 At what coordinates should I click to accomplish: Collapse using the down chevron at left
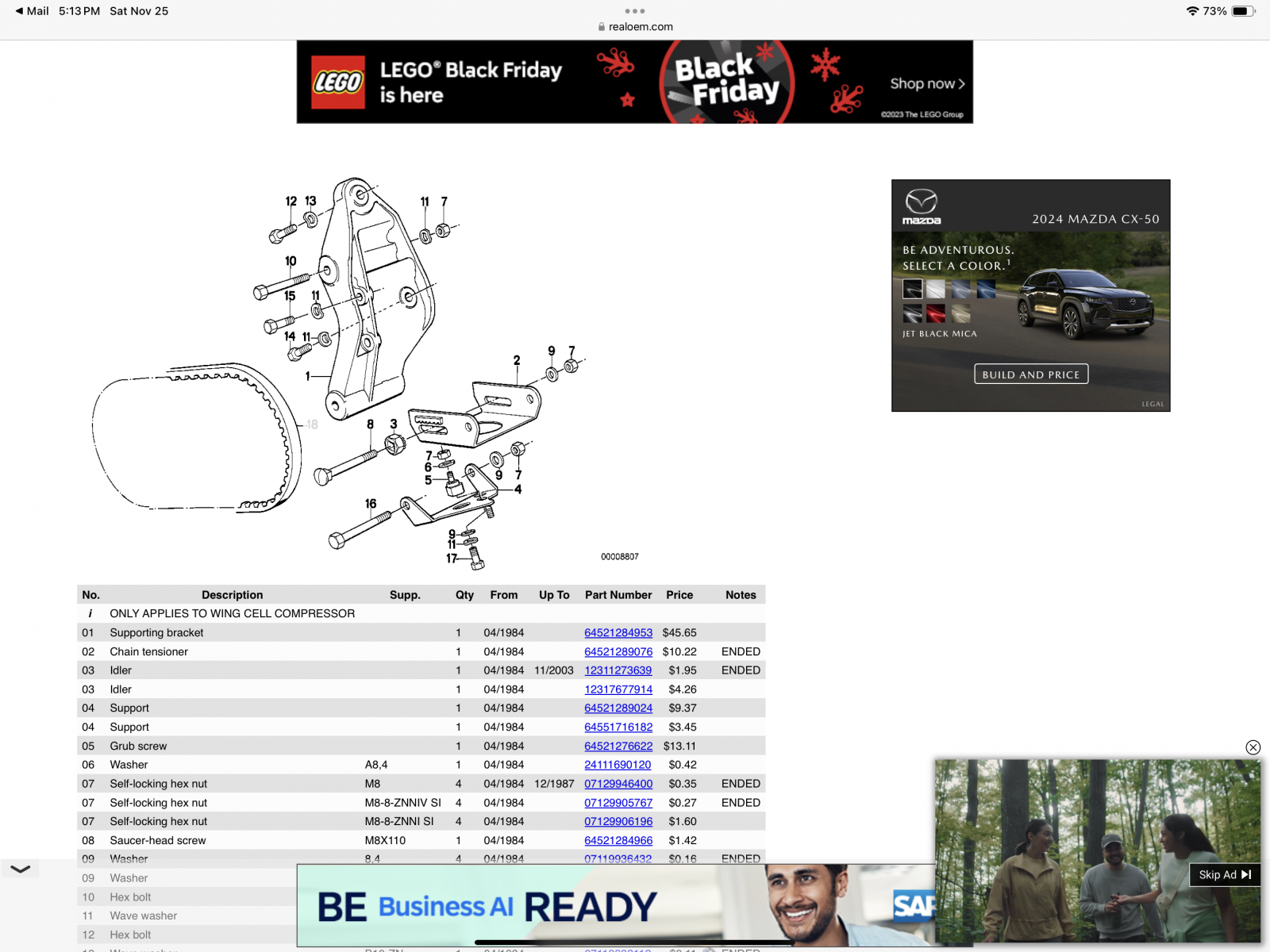(21, 869)
